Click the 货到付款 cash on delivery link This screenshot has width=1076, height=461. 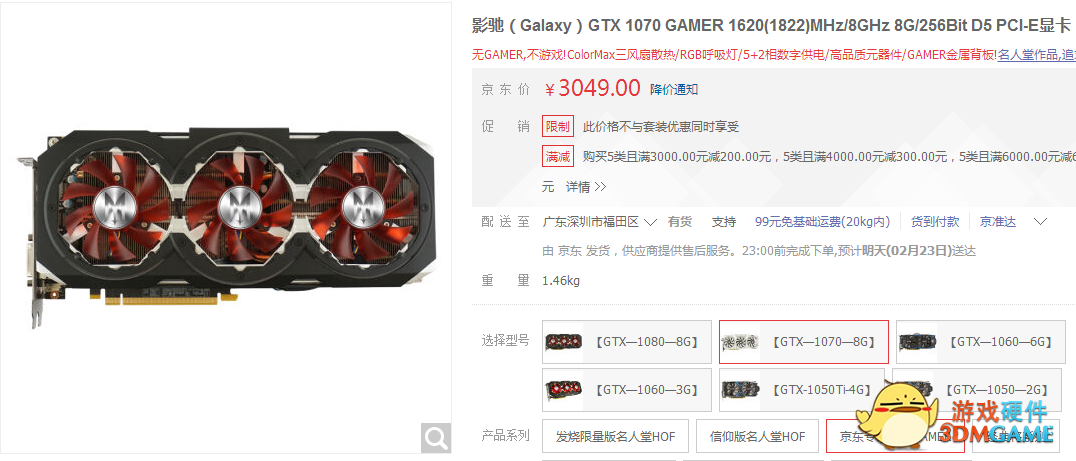click(935, 222)
